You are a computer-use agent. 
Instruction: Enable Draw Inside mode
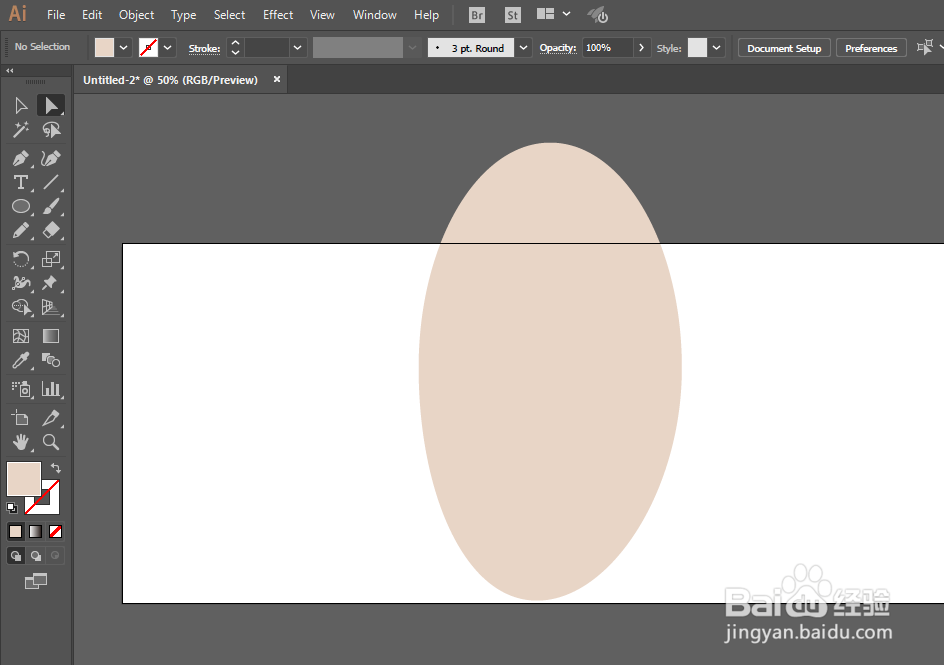click(x=55, y=555)
